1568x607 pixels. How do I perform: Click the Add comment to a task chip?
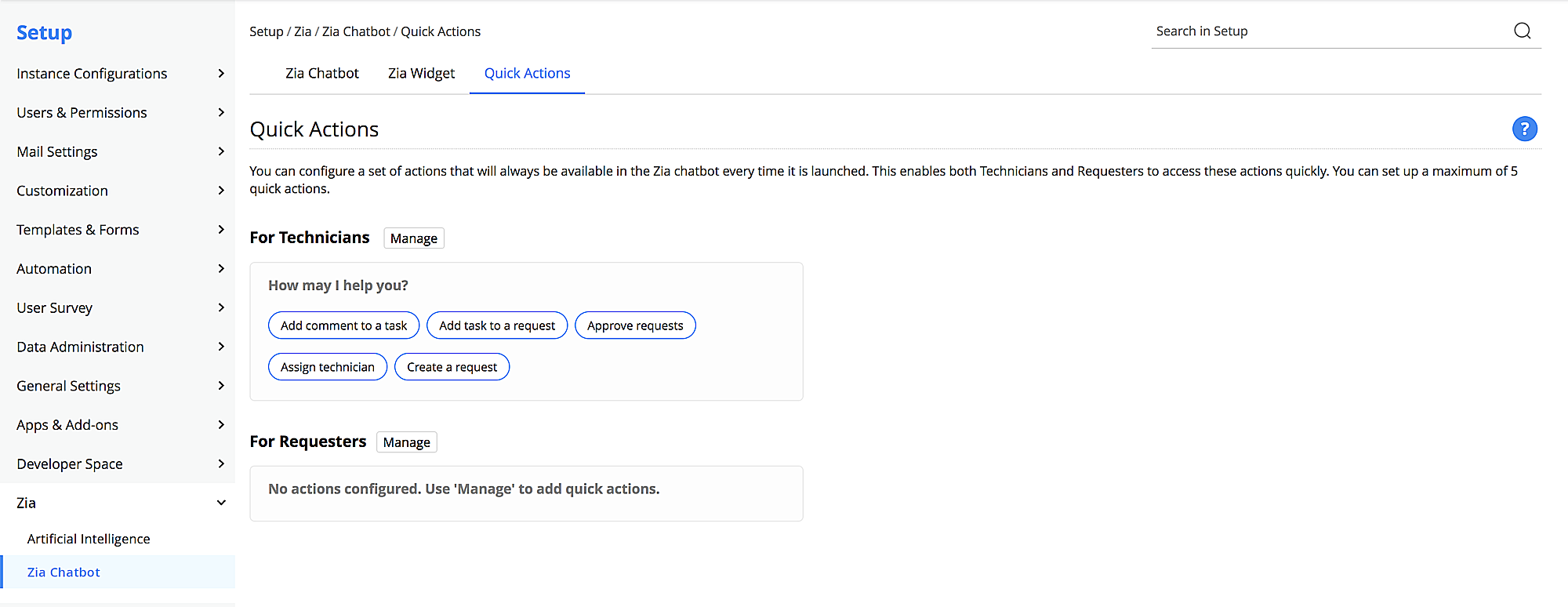[343, 325]
